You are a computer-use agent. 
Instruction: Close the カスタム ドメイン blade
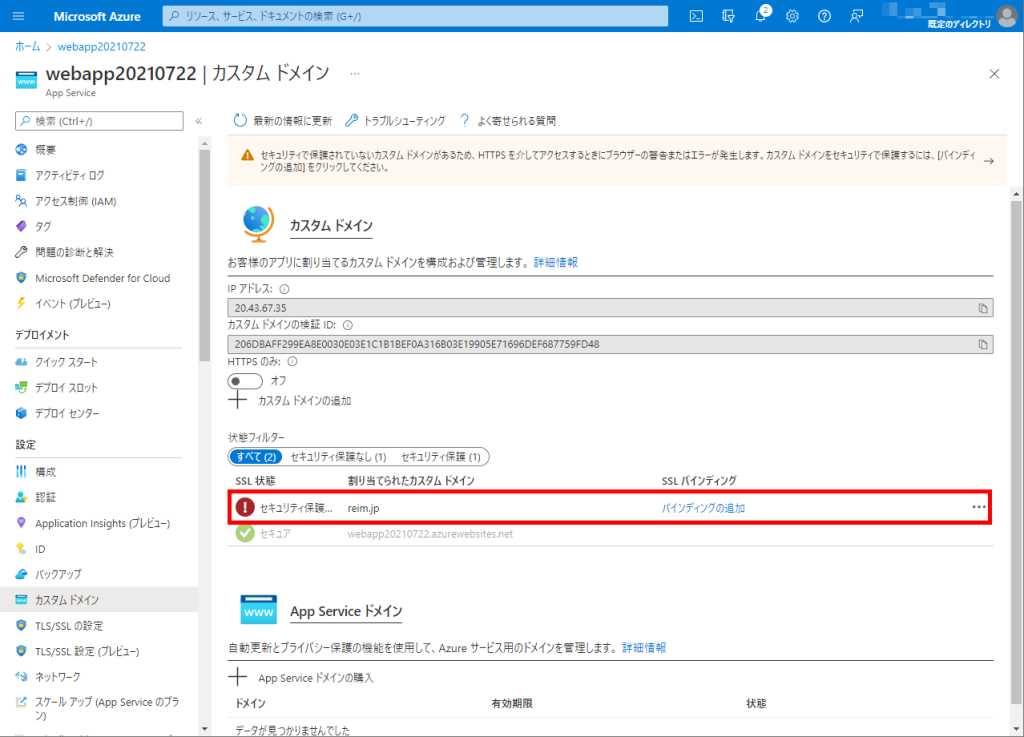tap(994, 74)
